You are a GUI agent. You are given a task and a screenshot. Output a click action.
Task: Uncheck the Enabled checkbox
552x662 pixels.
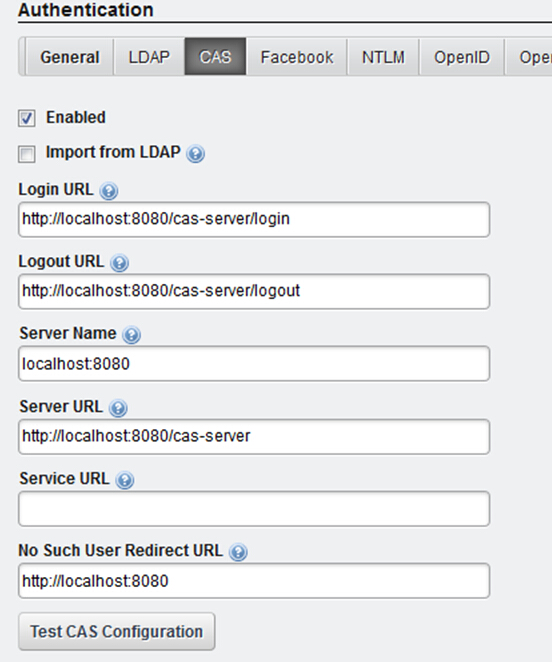point(27,118)
